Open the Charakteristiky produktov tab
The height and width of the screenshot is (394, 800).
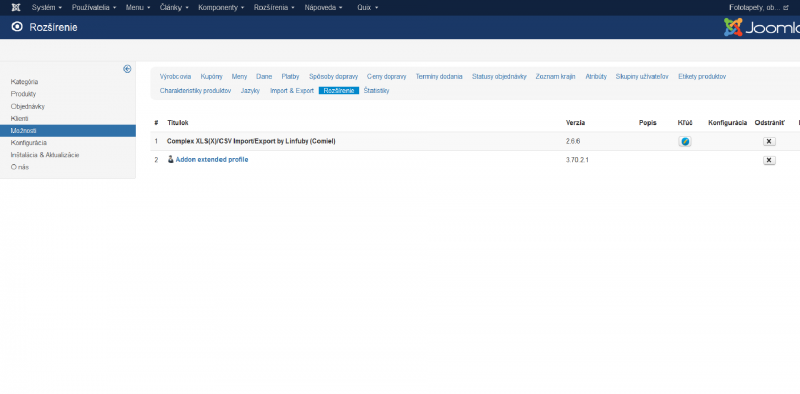[x=195, y=90]
